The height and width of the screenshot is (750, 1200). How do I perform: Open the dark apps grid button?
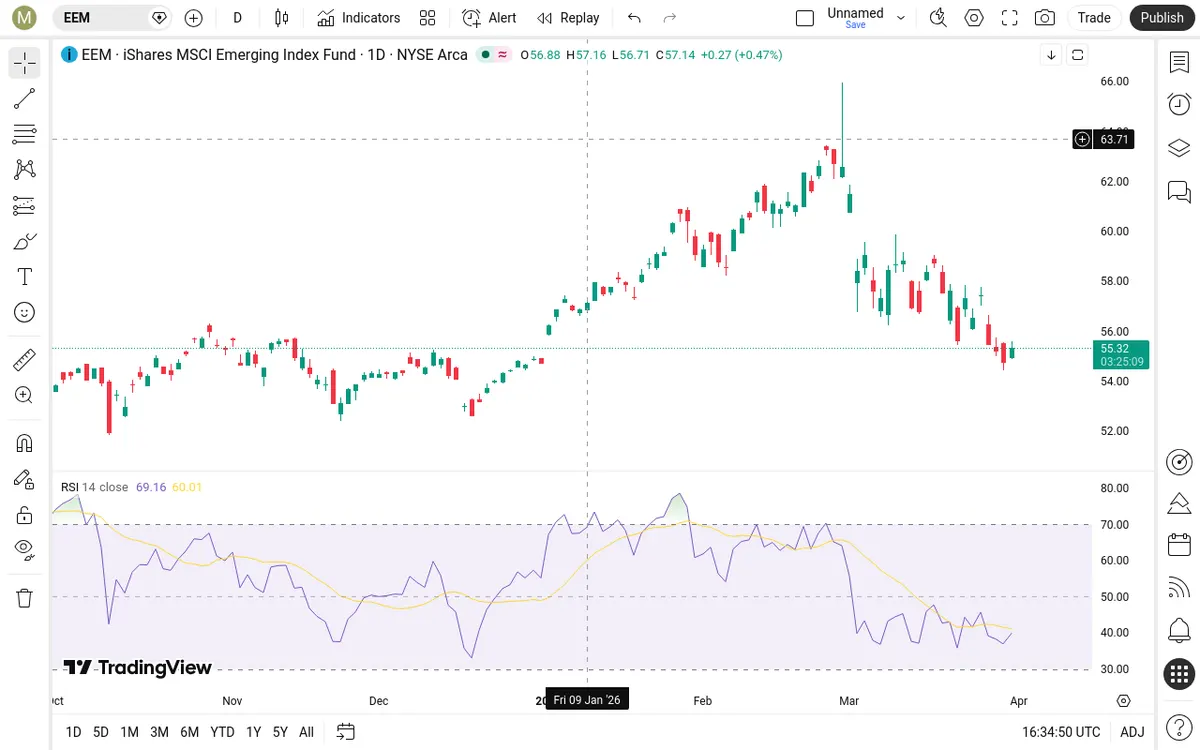[x=1179, y=674]
